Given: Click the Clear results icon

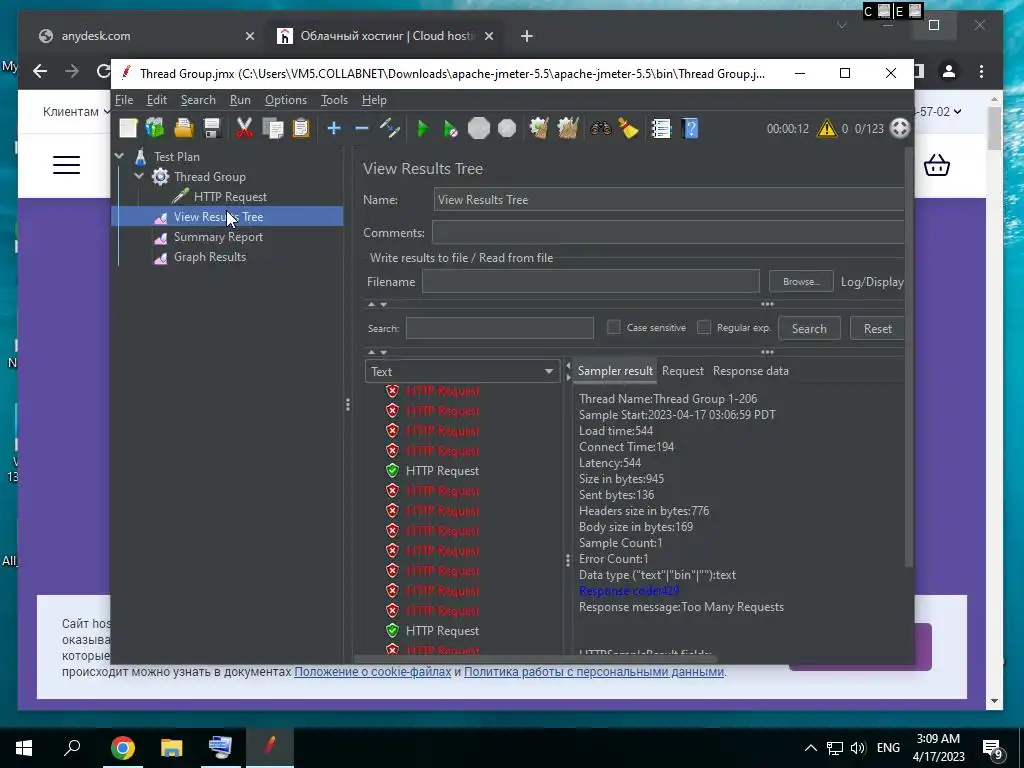Looking at the screenshot, I should coord(539,128).
